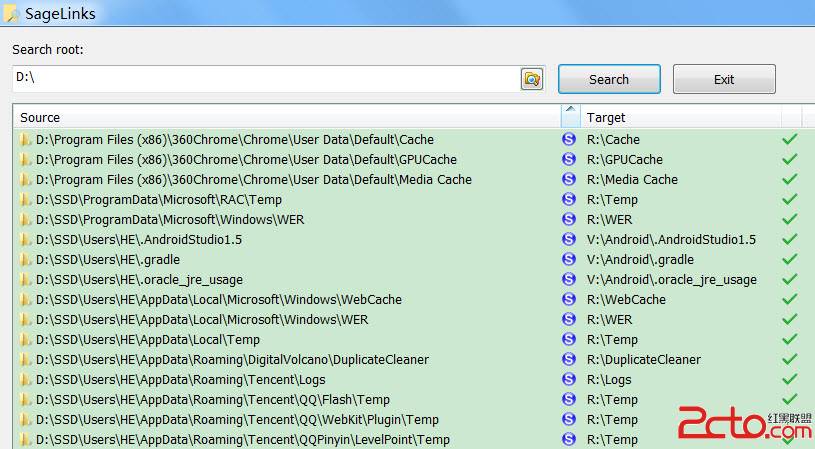The image size is (815, 449).
Task: Click green checkmark of R:\DuplicateCleaner row
Action: point(790,359)
